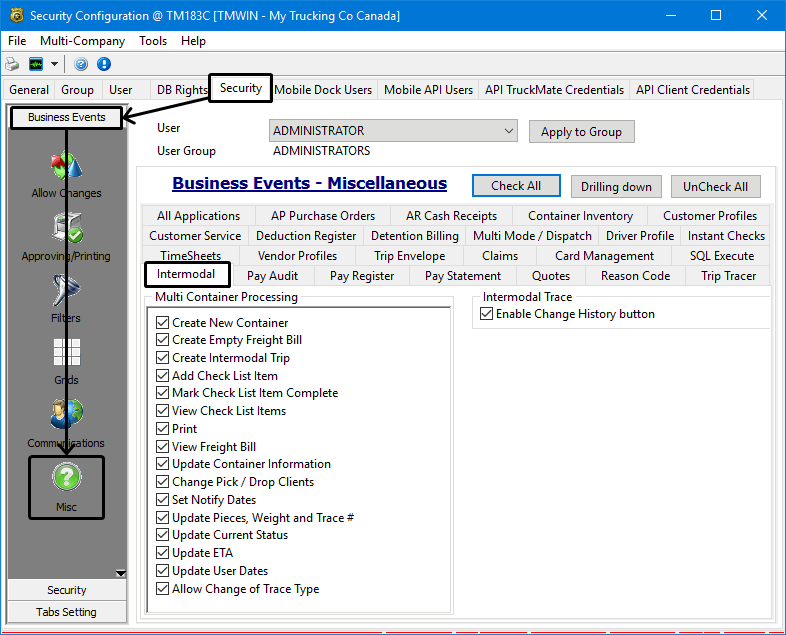Click the green Misc question mark icon
Screen dimensions: 786x635
point(66,478)
